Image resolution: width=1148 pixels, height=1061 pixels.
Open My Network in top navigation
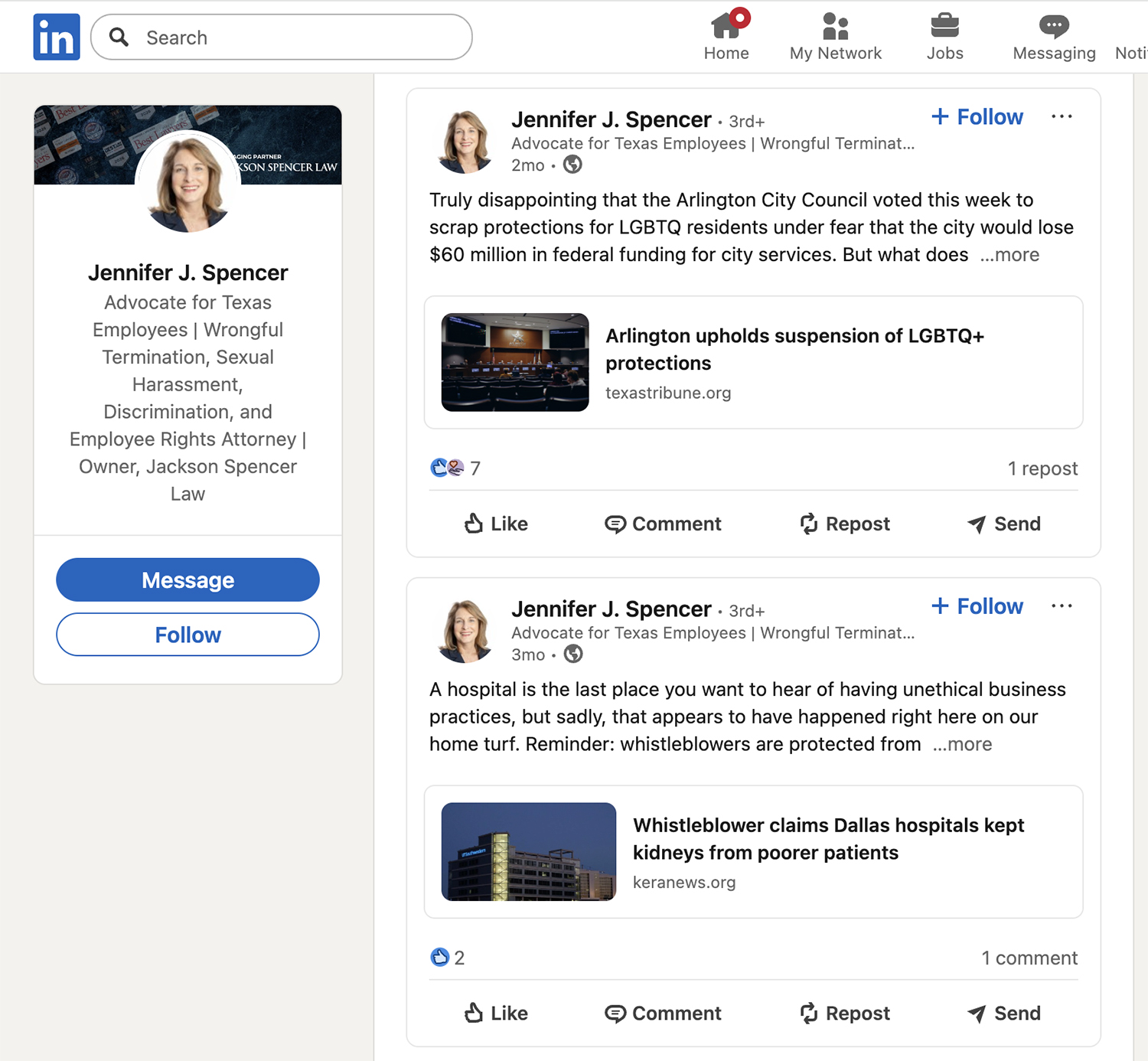[835, 36]
